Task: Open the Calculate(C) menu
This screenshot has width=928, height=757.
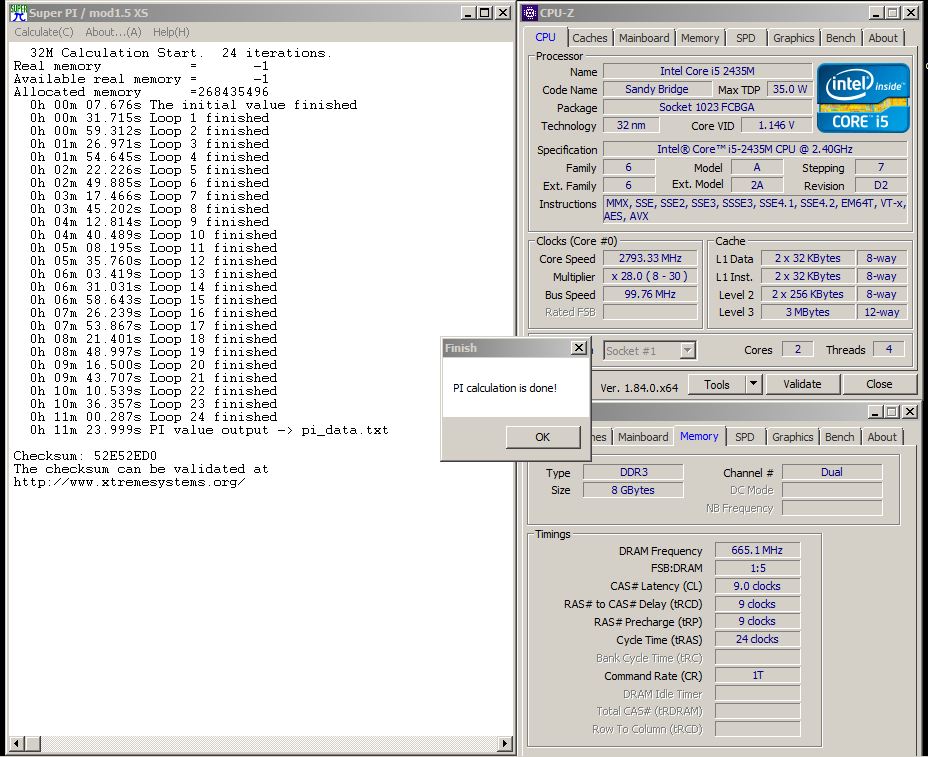Action: coord(44,32)
